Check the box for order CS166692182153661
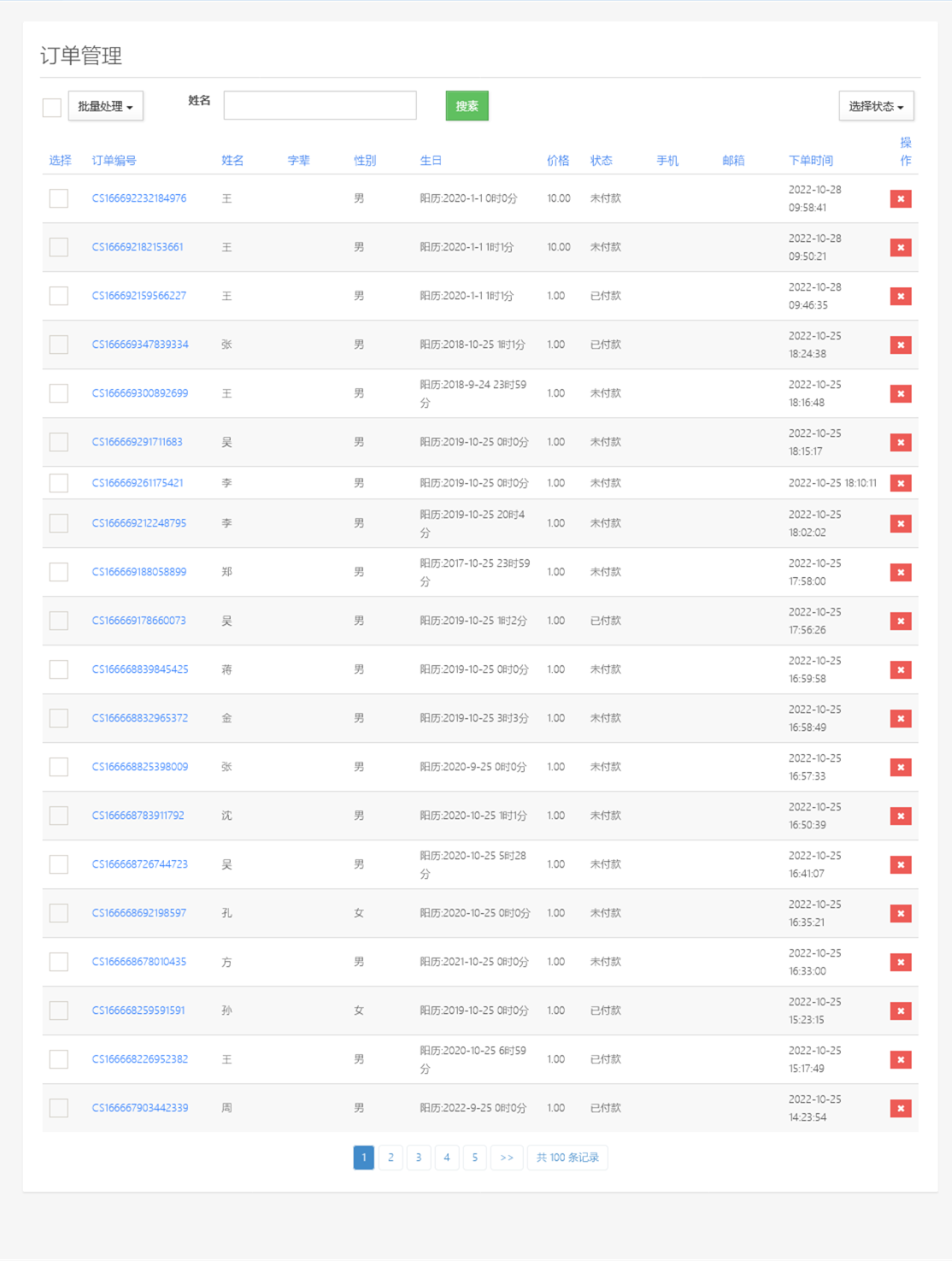The image size is (952, 1261). [x=59, y=247]
